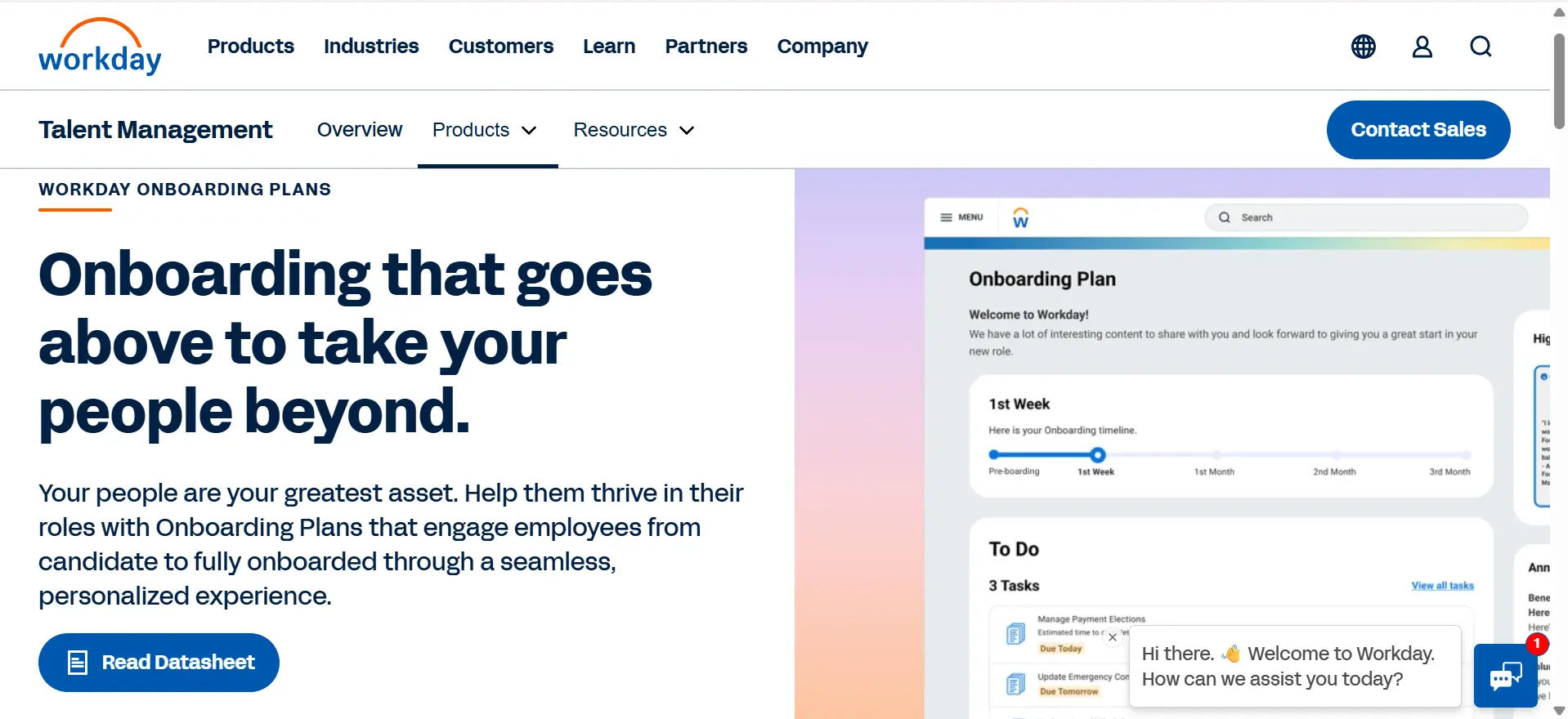Expand the Products submenu dropdown
1568x719 pixels.
[x=486, y=130]
